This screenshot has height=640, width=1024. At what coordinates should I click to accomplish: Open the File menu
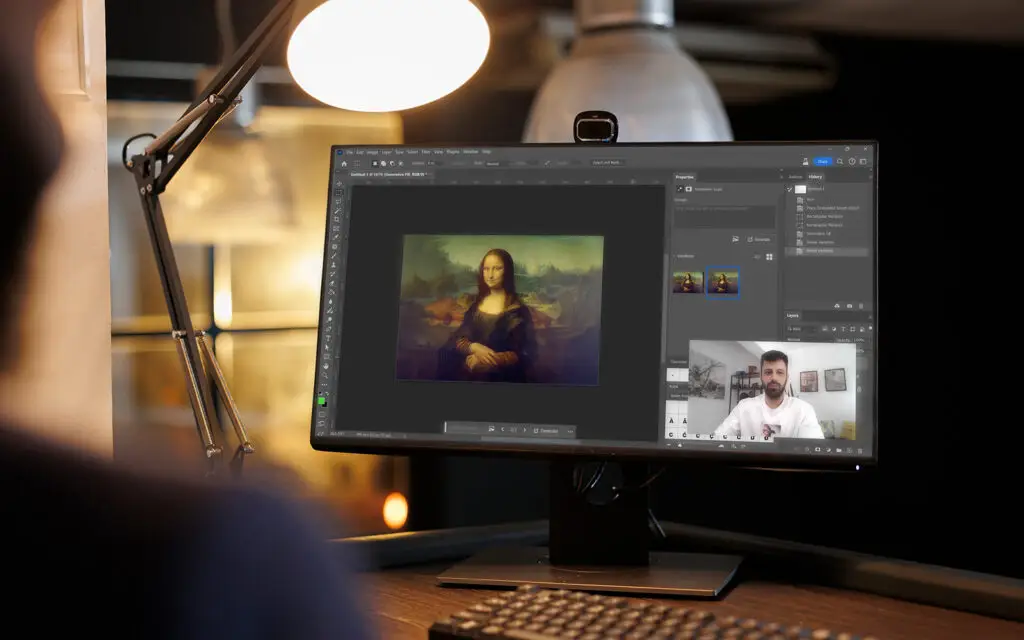[x=349, y=152]
